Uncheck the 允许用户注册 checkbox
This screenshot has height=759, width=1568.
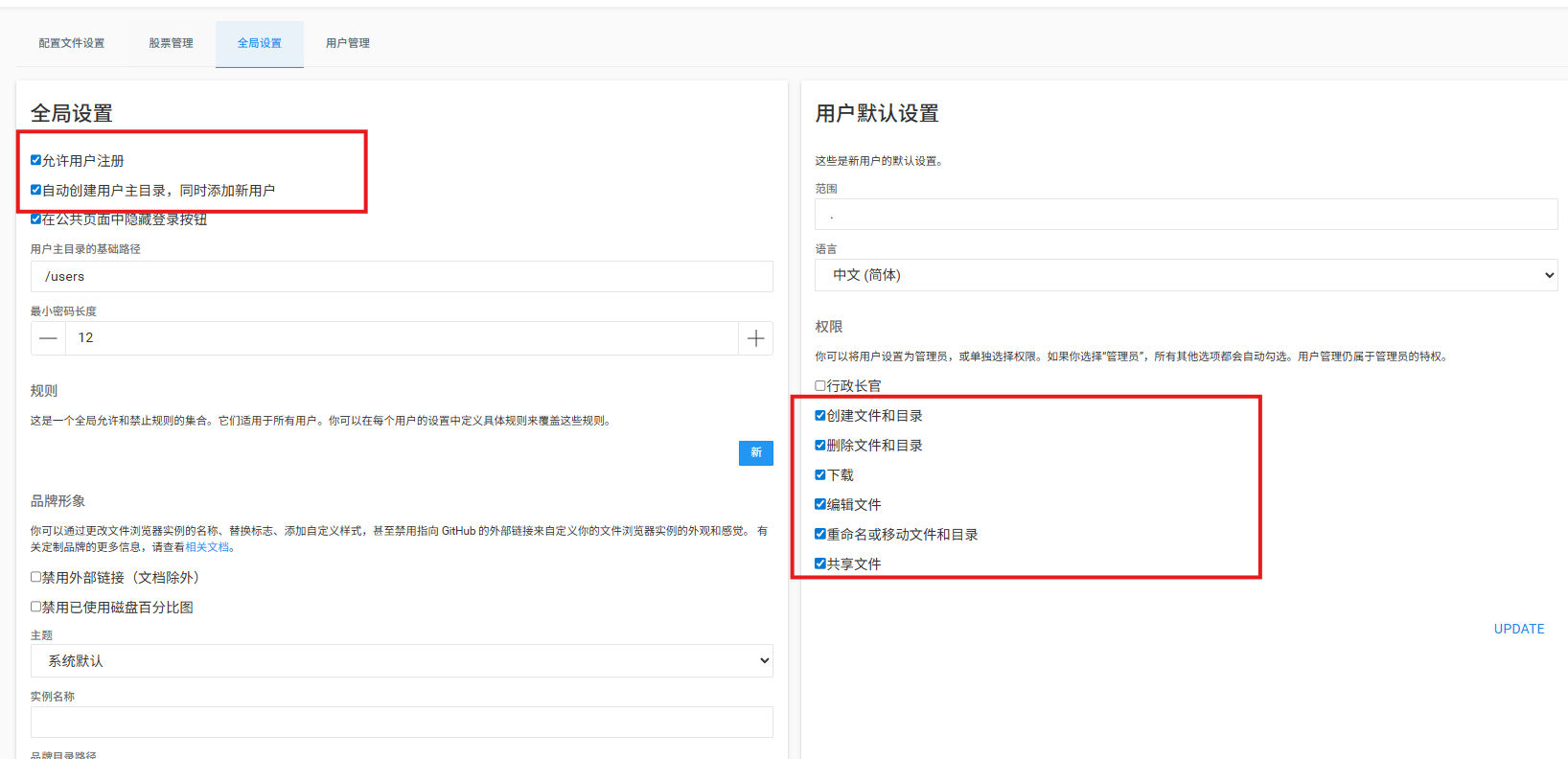click(x=36, y=160)
